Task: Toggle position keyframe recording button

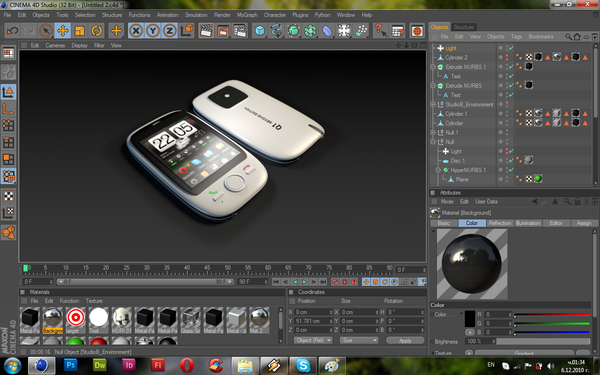Action: (366, 282)
